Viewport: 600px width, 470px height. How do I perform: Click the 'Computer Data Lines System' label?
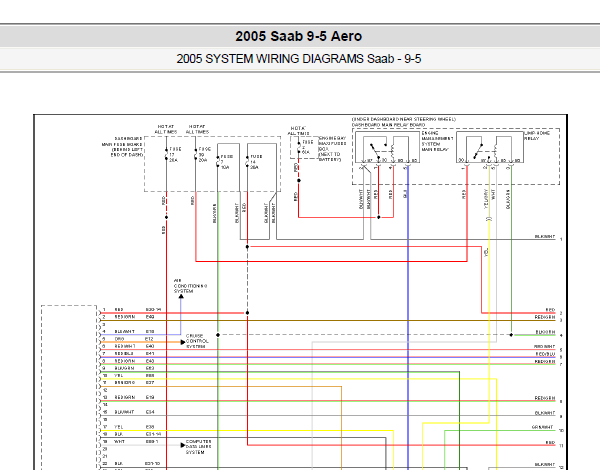point(198,447)
